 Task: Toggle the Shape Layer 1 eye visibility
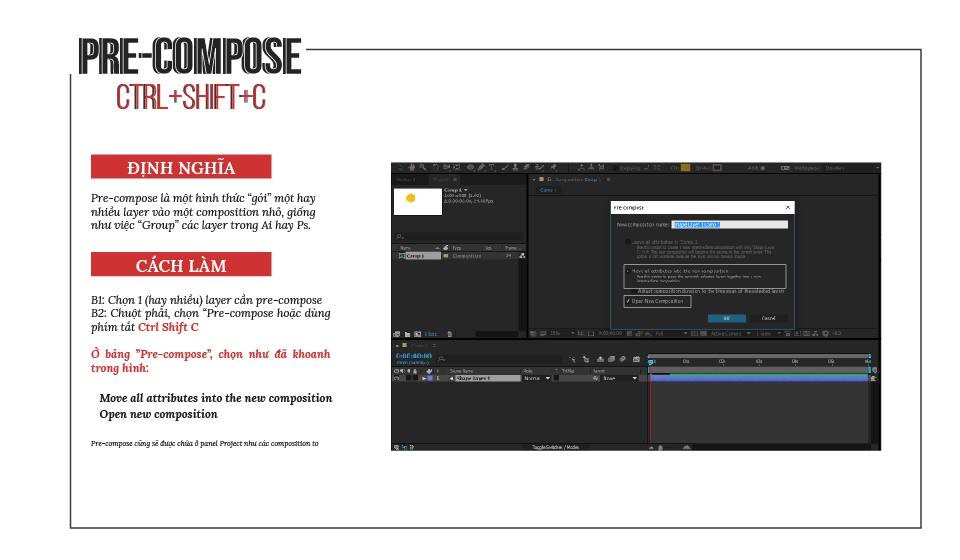[396, 378]
